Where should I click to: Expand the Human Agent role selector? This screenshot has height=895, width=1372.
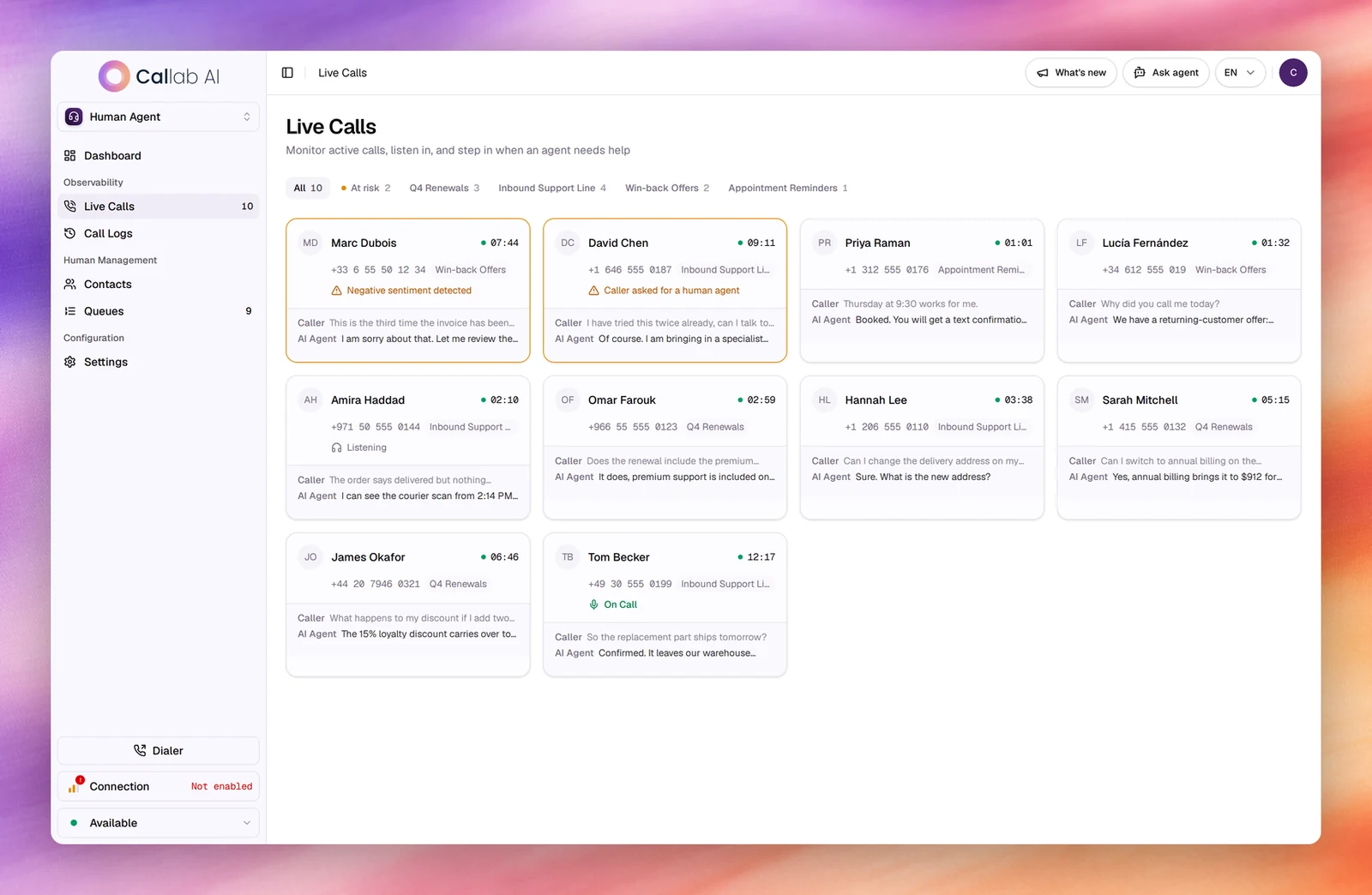(x=159, y=117)
